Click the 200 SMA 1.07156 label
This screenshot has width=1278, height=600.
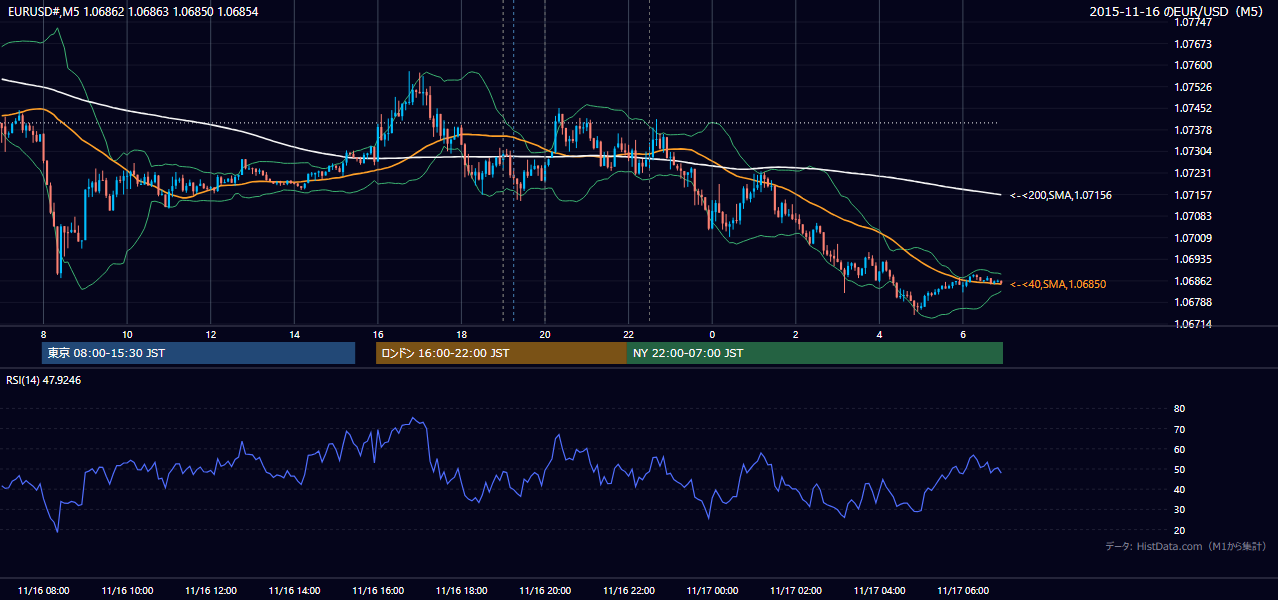click(1061, 195)
